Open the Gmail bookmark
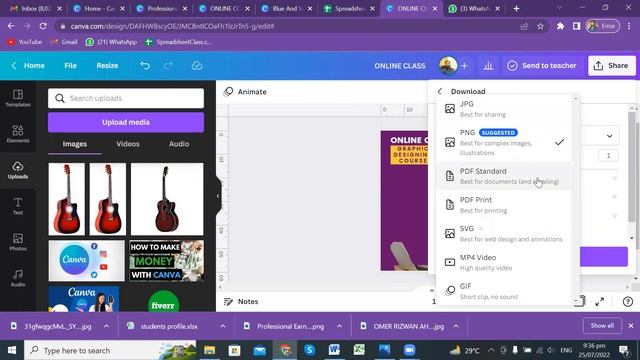 (x=64, y=42)
